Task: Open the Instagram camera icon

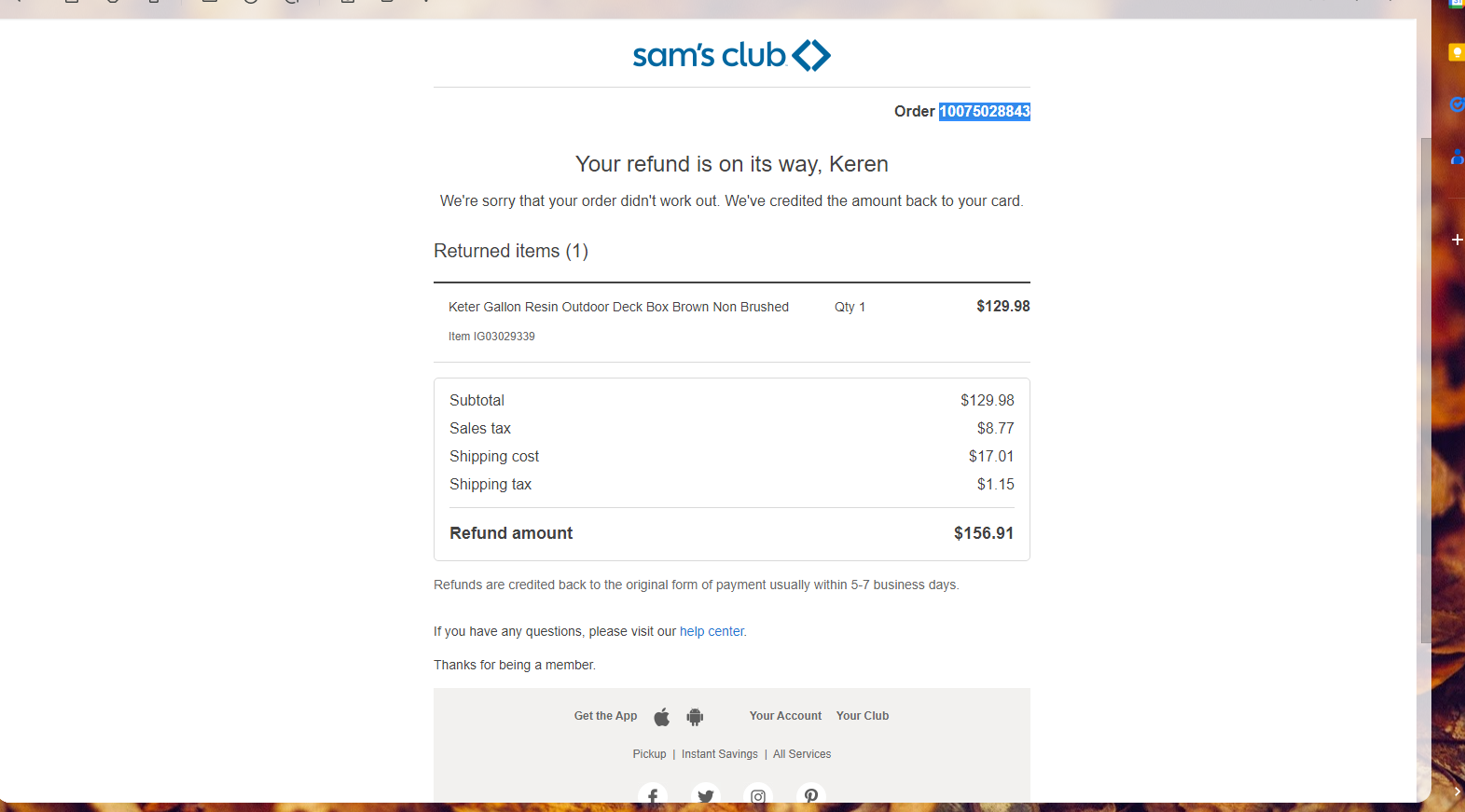Action: [758, 795]
